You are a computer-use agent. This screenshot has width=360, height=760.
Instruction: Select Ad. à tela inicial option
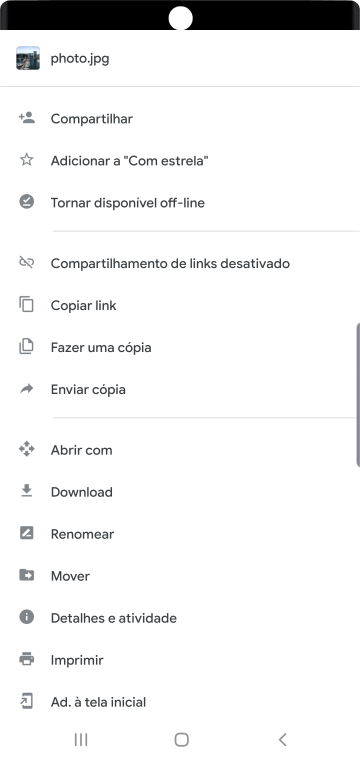(180, 701)
